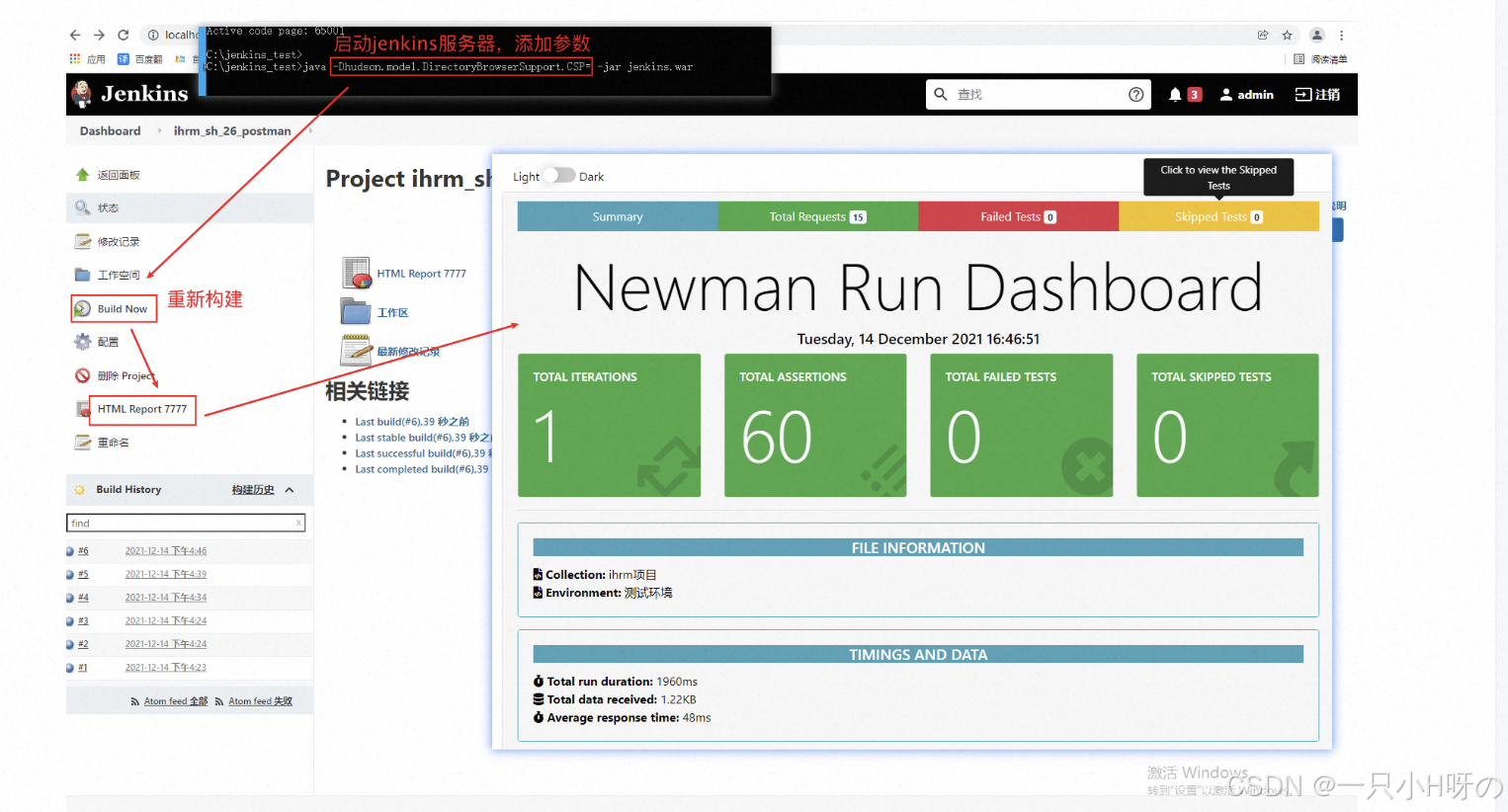Viewport: 1508px width, 812px height.
Task: Open the browser three-dot menu
Action: (1341, 35)
